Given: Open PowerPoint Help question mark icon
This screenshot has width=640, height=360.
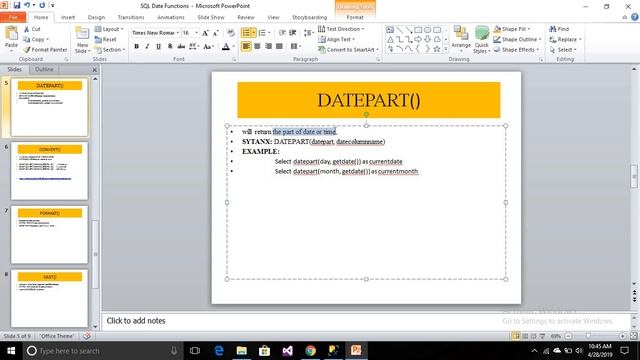Looking at the screenshot, I should coord(634,17).
